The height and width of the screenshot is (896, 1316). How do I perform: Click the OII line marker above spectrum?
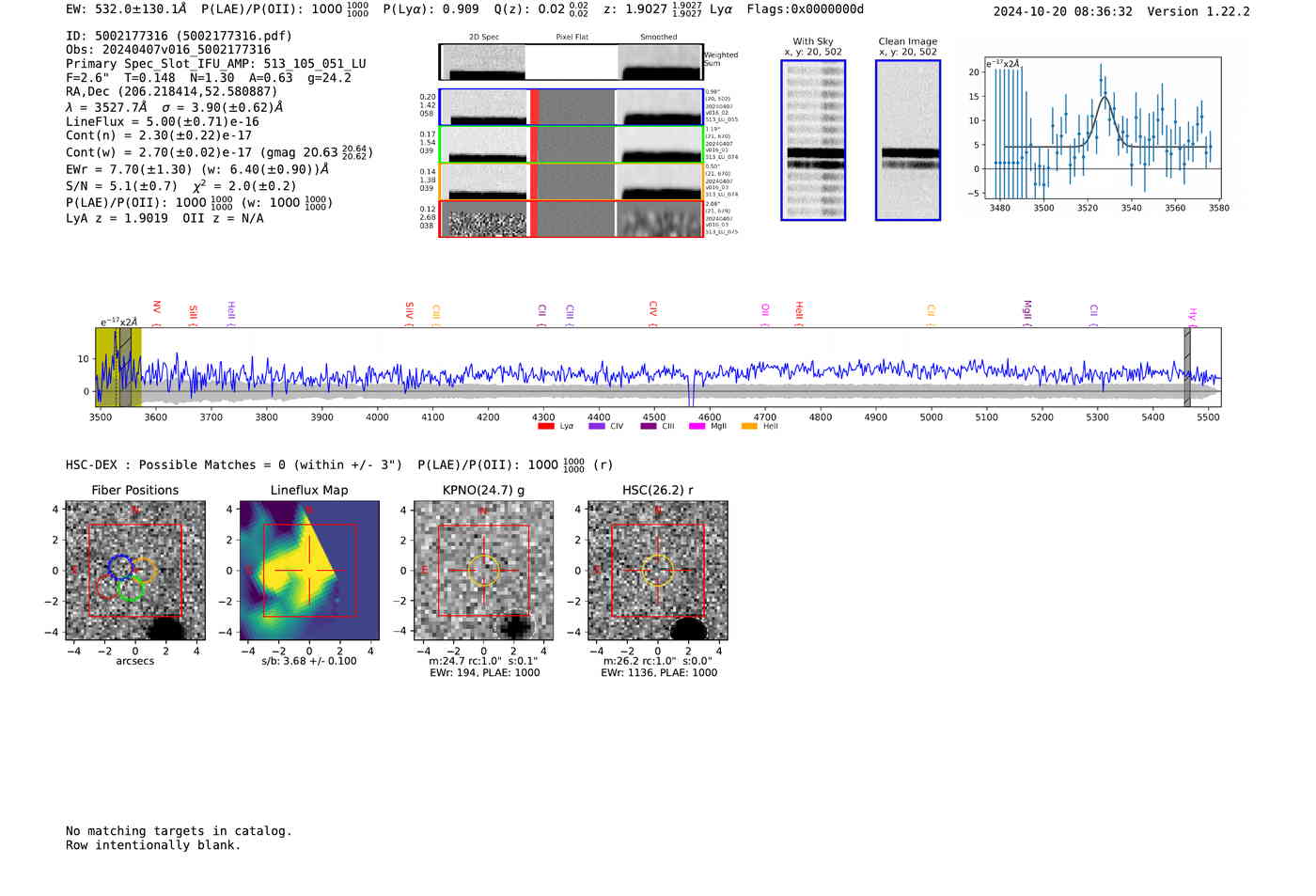(765, 315)
